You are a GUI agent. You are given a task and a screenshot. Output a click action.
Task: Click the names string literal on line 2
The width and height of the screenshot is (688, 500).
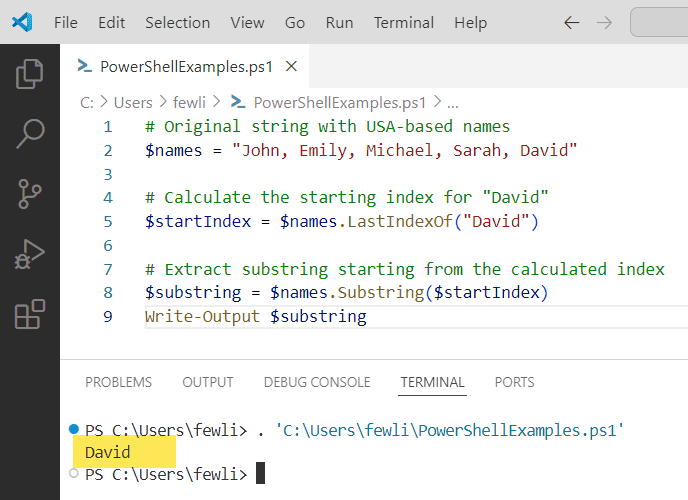click(x=404, y=150)
